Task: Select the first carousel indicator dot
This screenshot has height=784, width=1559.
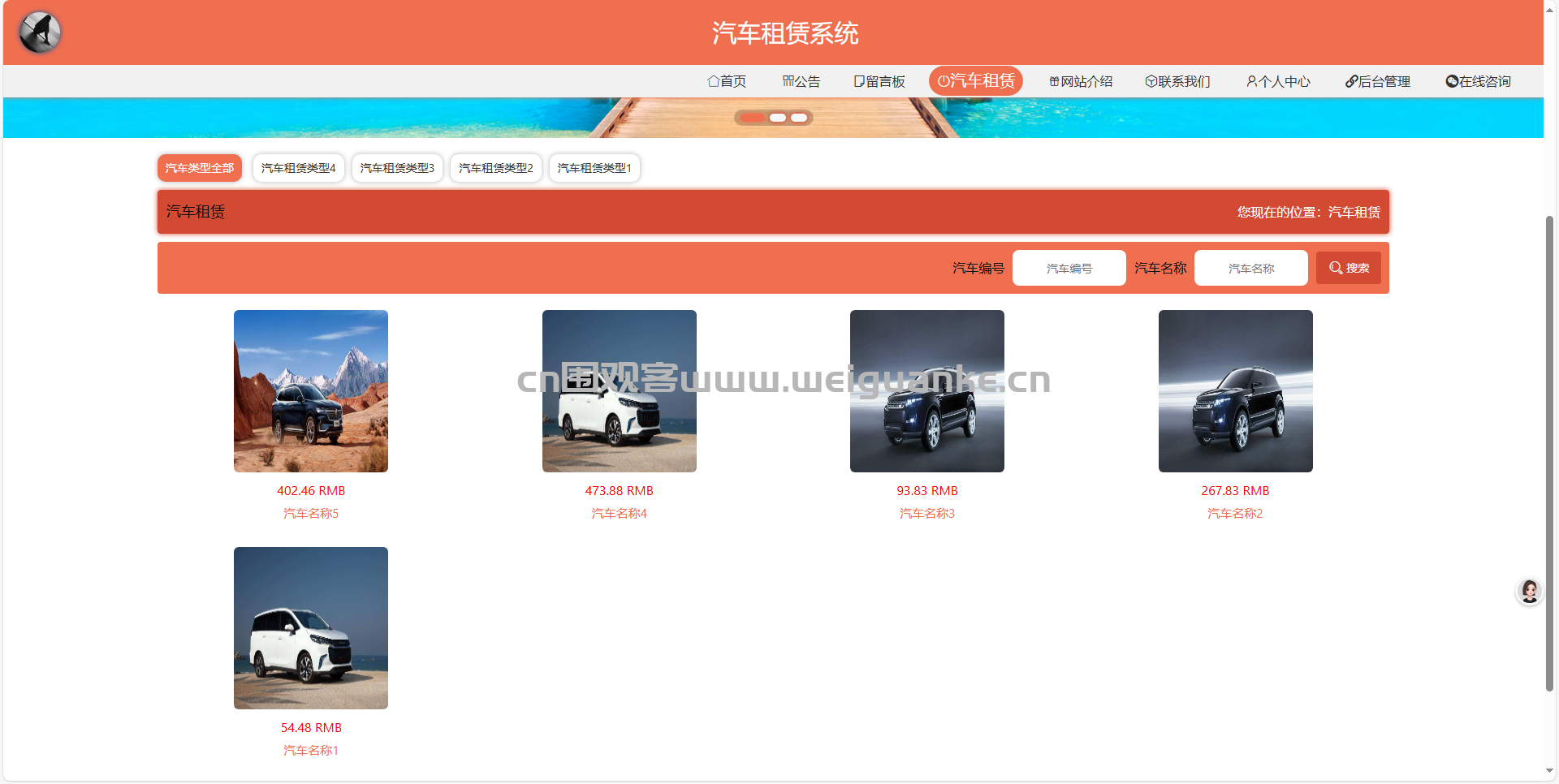Action: (753, 118)
